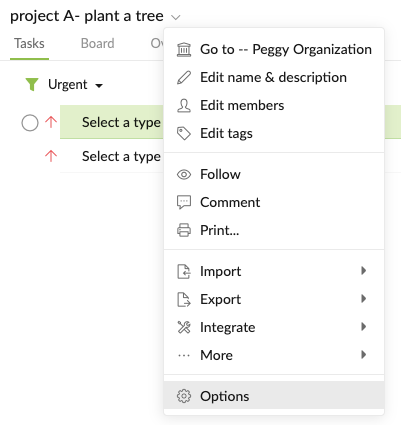Click the red priority arrow on second task
401x425 pixels.
[51, 156]
